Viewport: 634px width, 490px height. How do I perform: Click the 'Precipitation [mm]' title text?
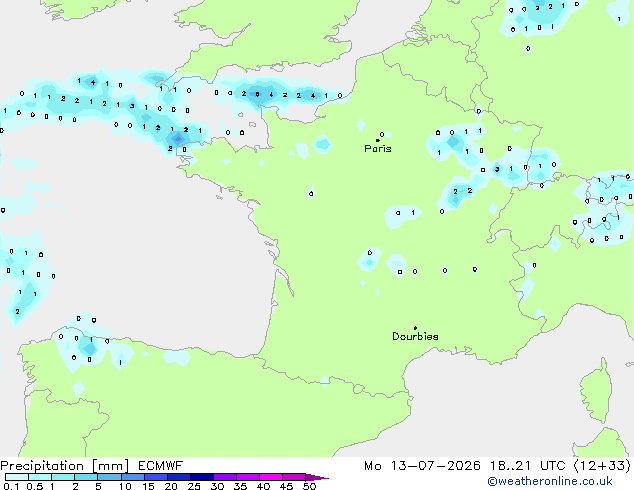[65, 466]
